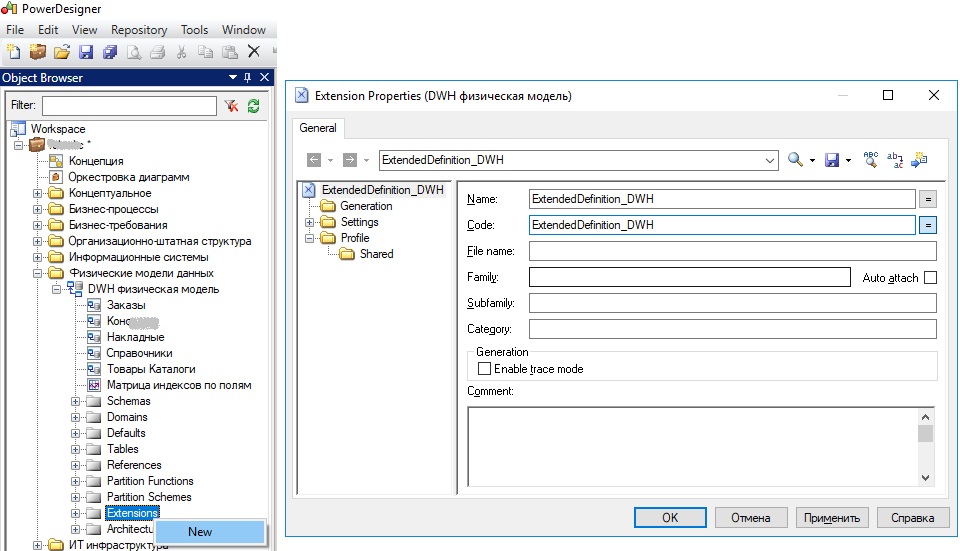Click the Отмена cancel button
Viewport: 960px width, 551px height.
pyautogui.click(x=751, y=517)
